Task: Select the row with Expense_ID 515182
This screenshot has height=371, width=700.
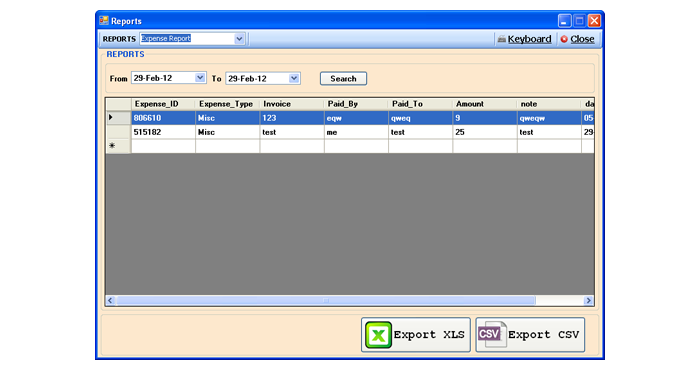Action: click(350, 132)
